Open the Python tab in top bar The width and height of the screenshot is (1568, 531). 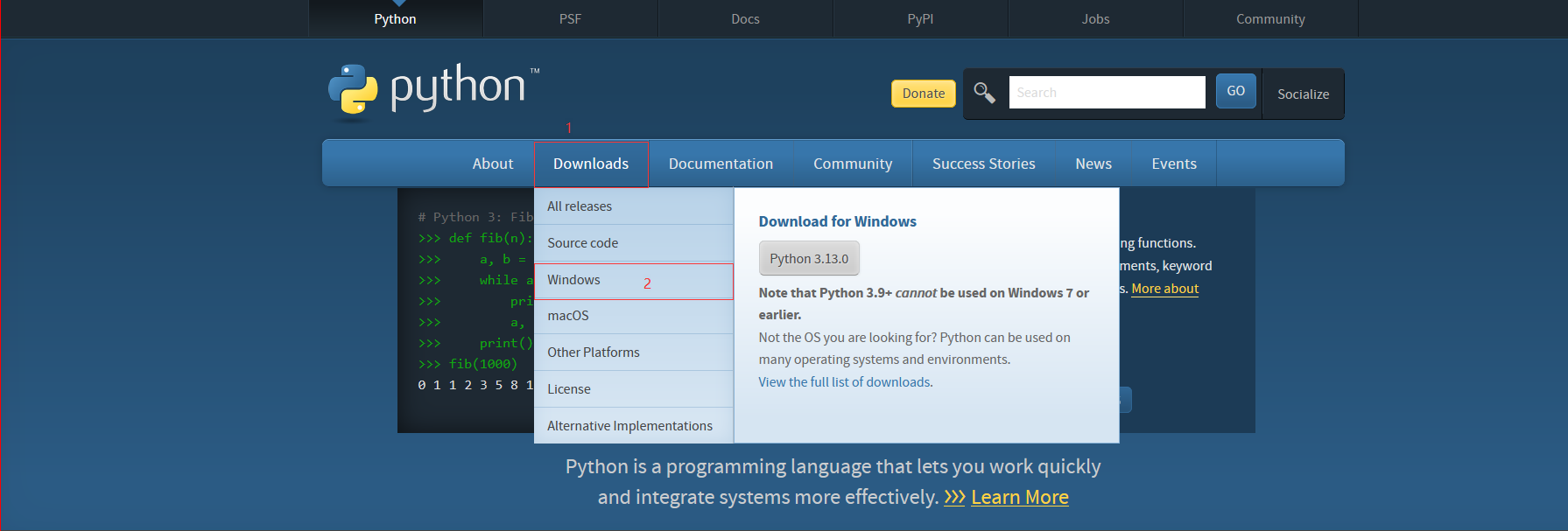click(396, 18)
